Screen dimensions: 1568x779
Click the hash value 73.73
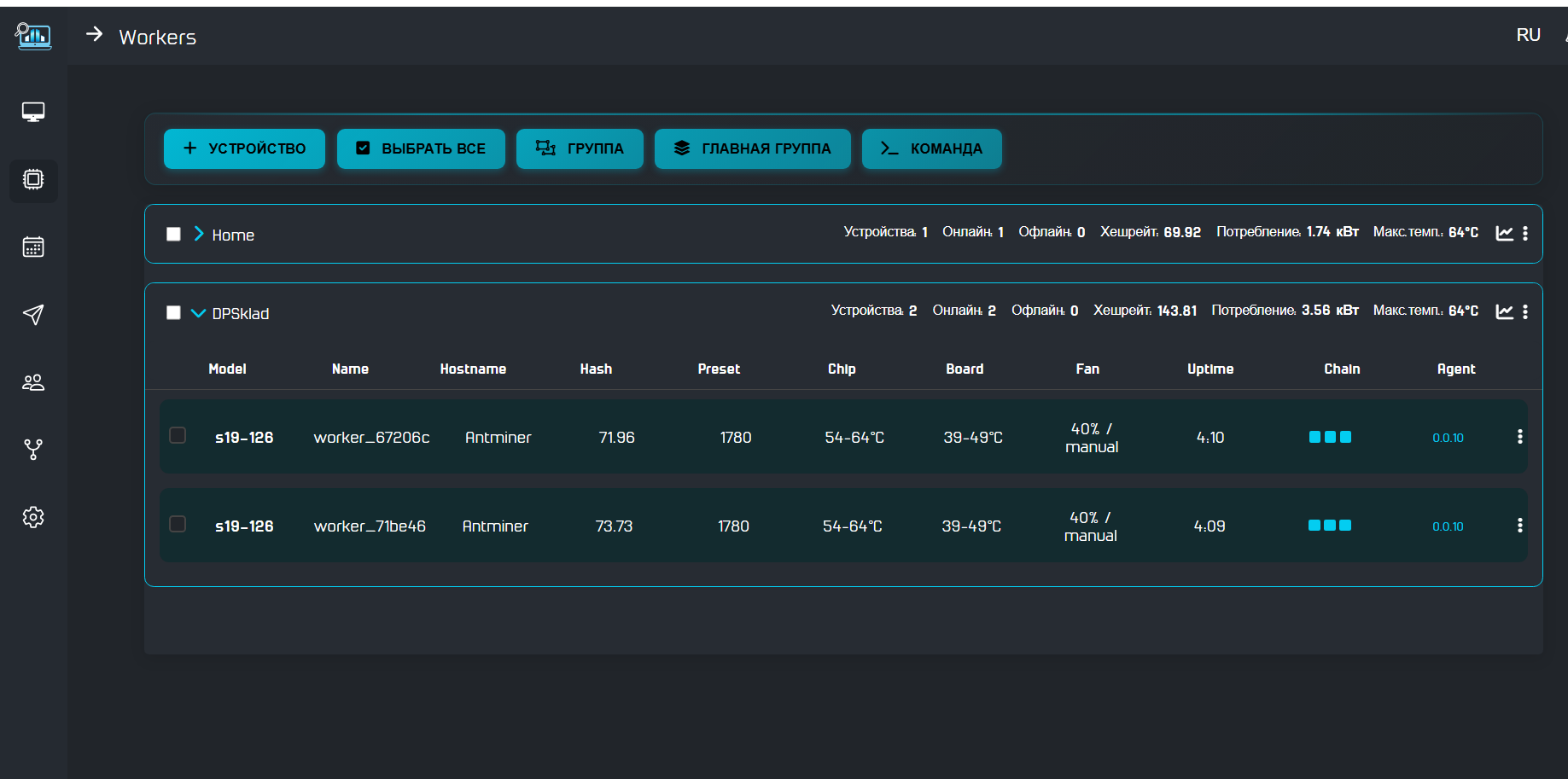(614, 526)
